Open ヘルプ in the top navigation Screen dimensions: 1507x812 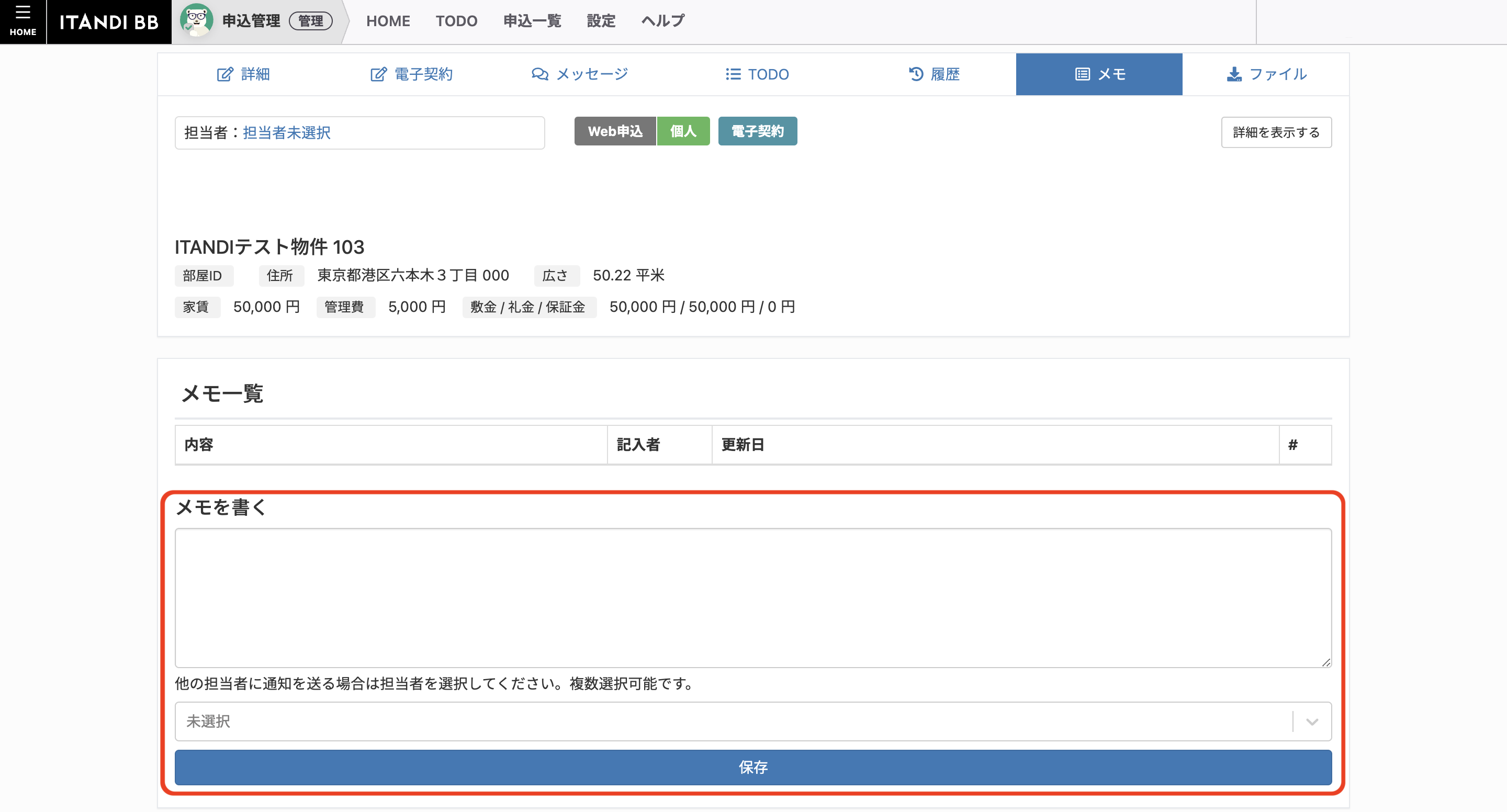(x=663, y=21)
